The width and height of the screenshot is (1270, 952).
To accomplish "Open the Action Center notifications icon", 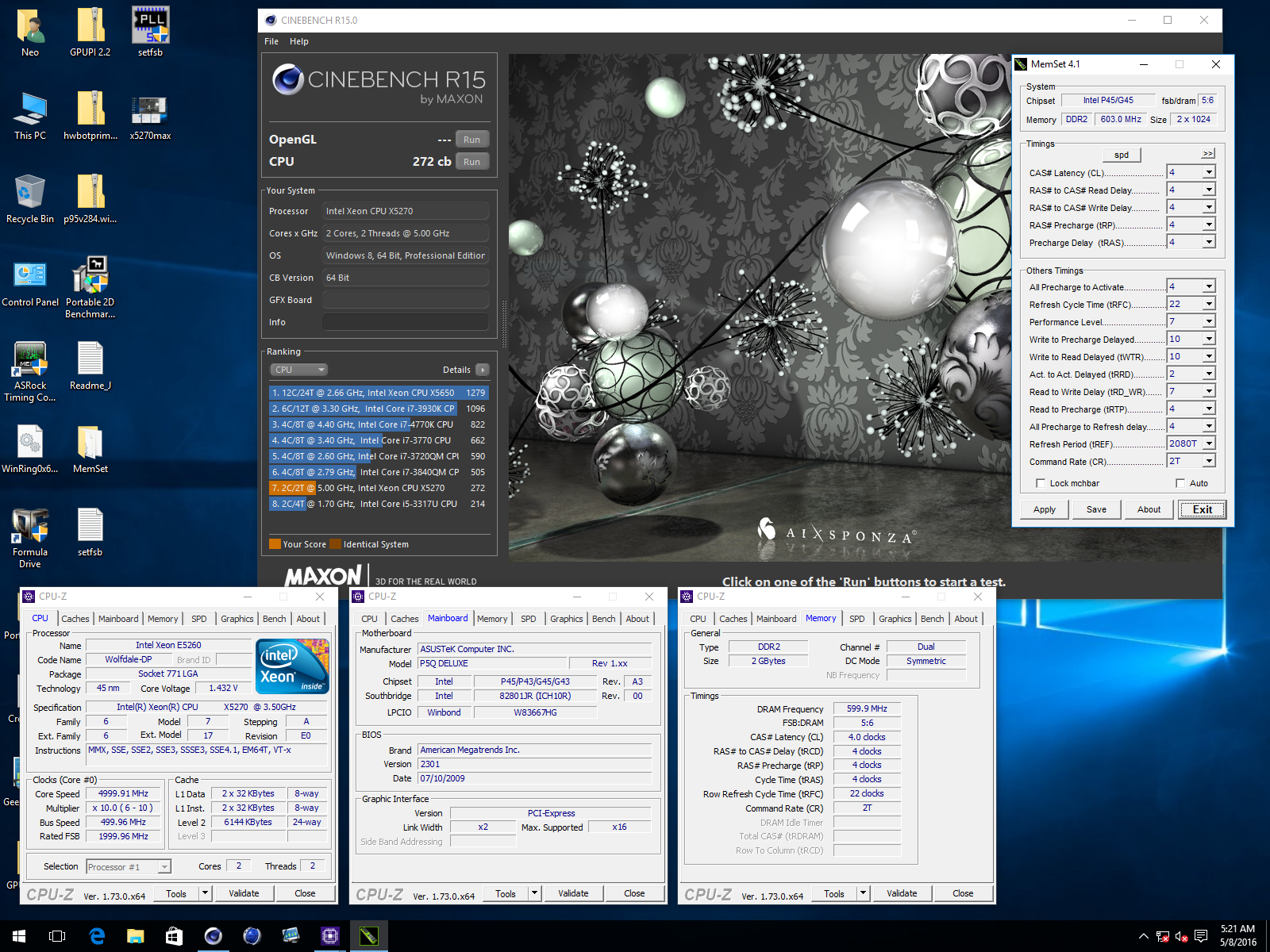I will click(x=1201, y=936).
